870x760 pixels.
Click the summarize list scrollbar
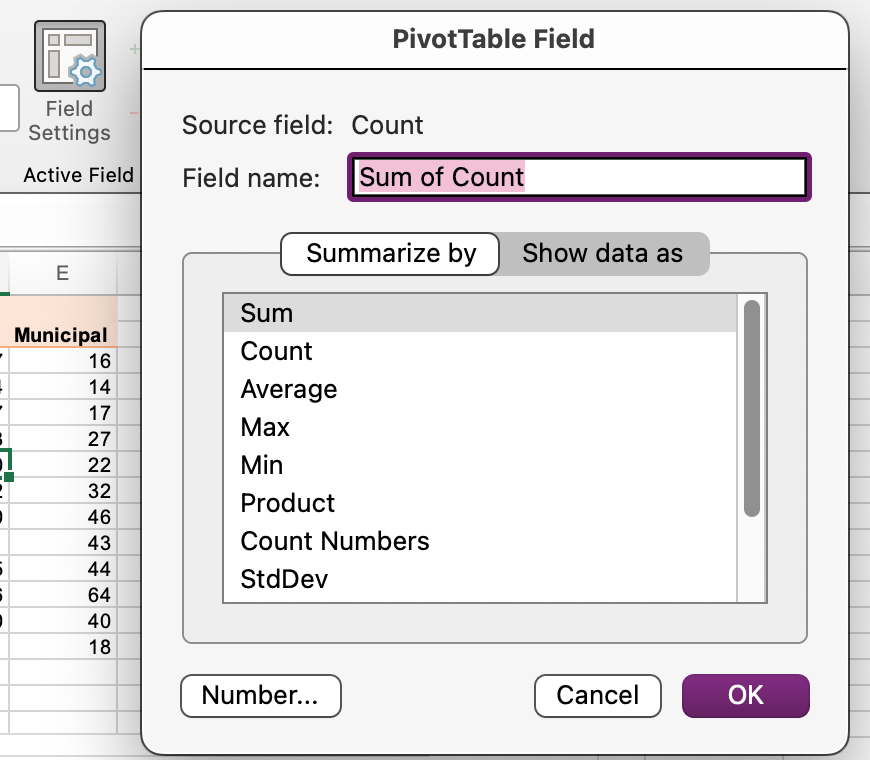pos(752,408)
